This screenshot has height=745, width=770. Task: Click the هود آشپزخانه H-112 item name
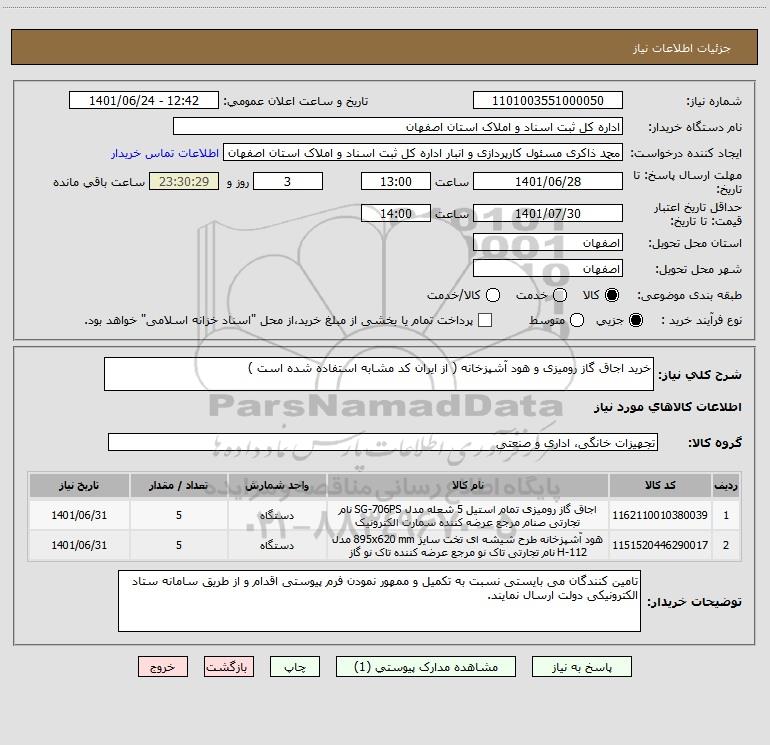(x=468, y=546)
